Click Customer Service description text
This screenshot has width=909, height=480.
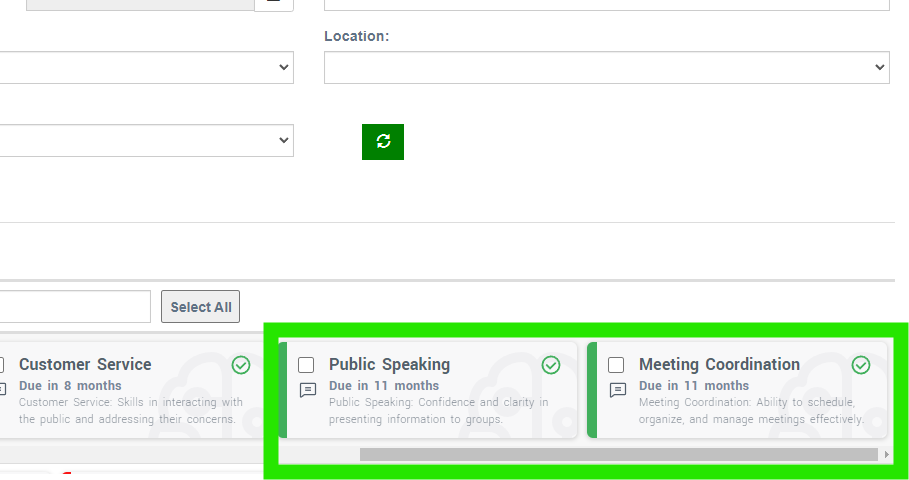(x=131, y=410)
